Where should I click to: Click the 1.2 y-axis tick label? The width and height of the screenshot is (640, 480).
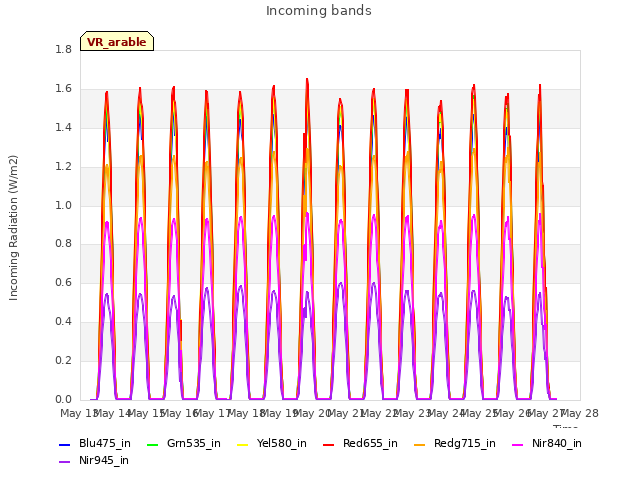63,166
